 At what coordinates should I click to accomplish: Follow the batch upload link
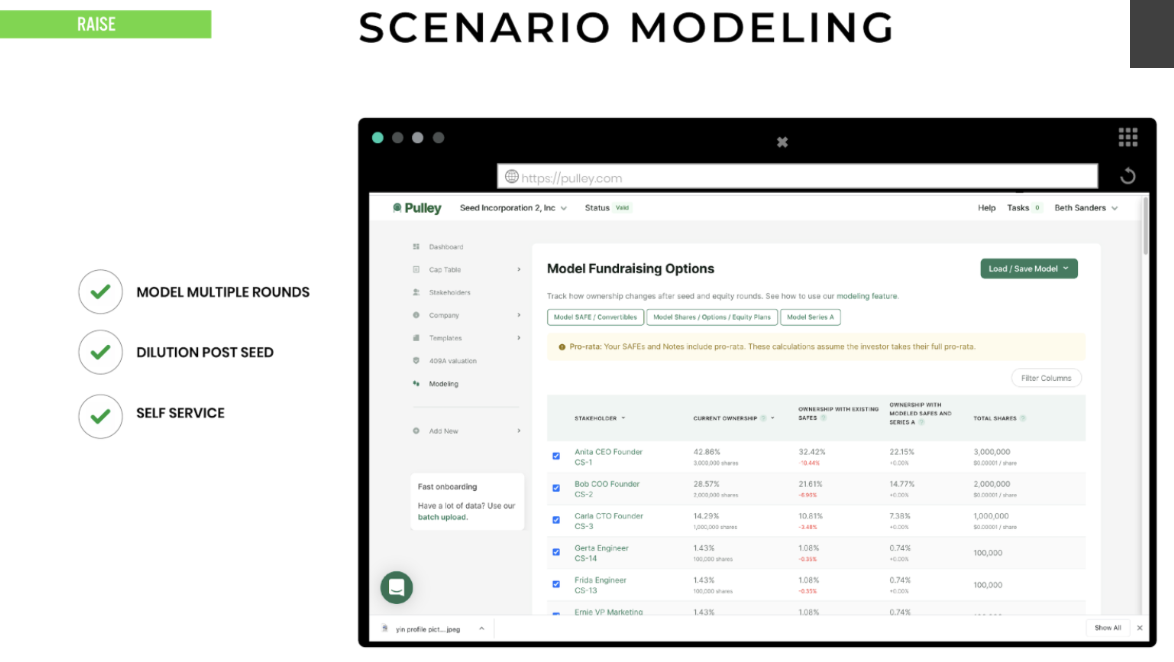pyautogui.click(x=442, y=517)
